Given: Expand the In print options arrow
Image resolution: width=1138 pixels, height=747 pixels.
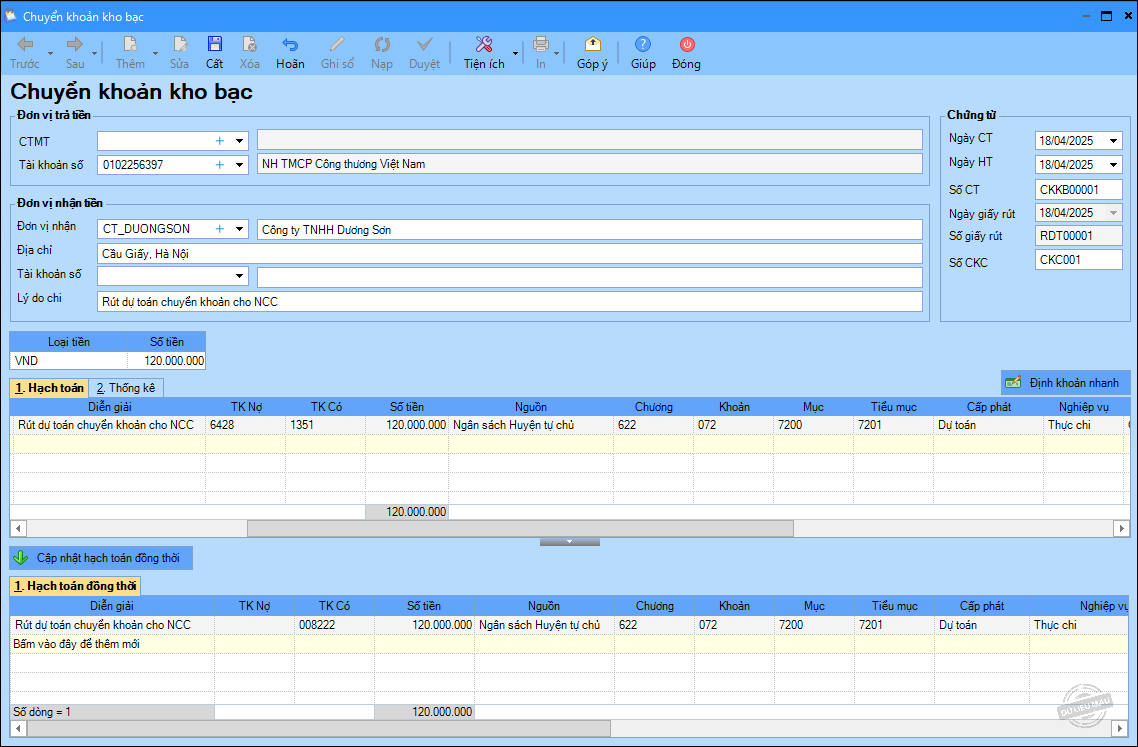Looking at the screenshot, I should pyautogui.click(x=557, y=54).
